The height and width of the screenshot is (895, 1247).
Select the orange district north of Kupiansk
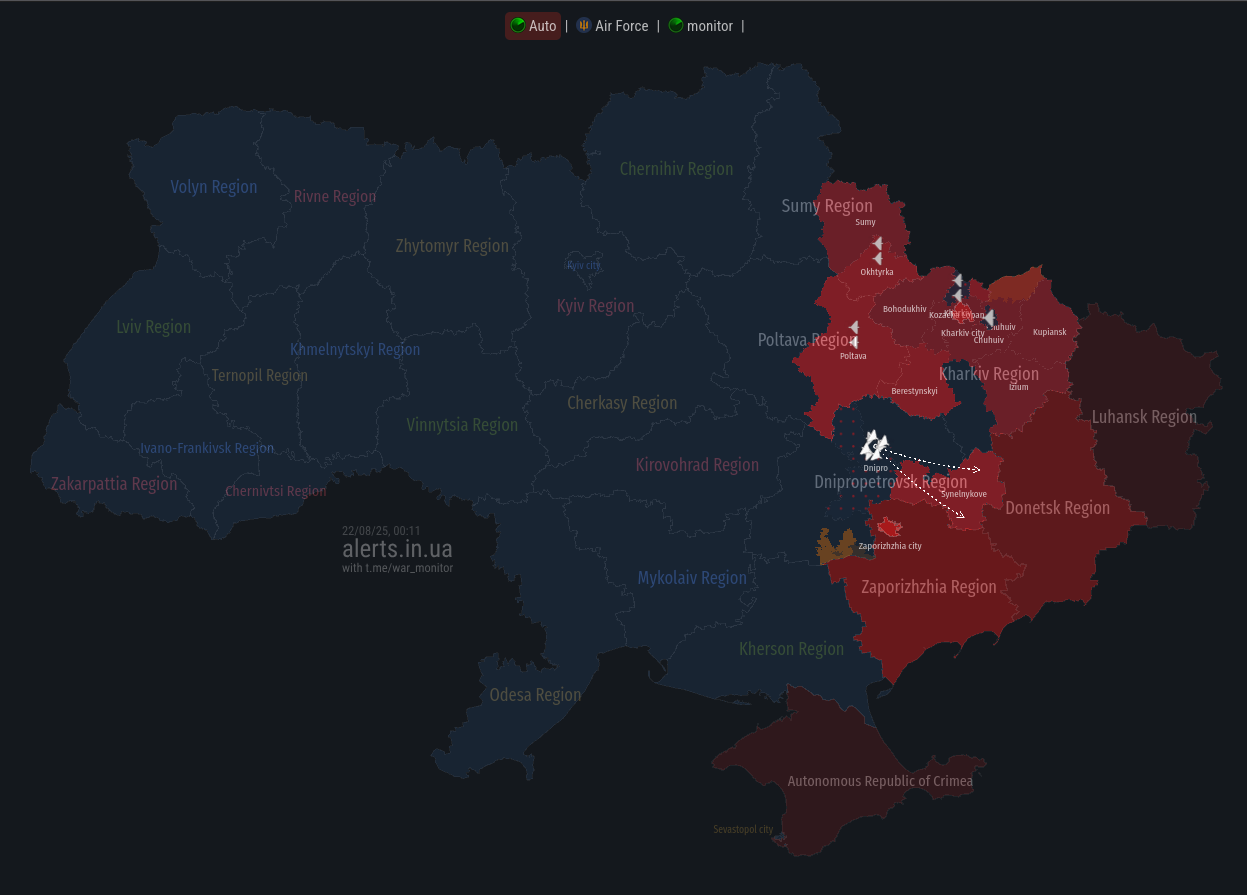[x=1016, y=286]
